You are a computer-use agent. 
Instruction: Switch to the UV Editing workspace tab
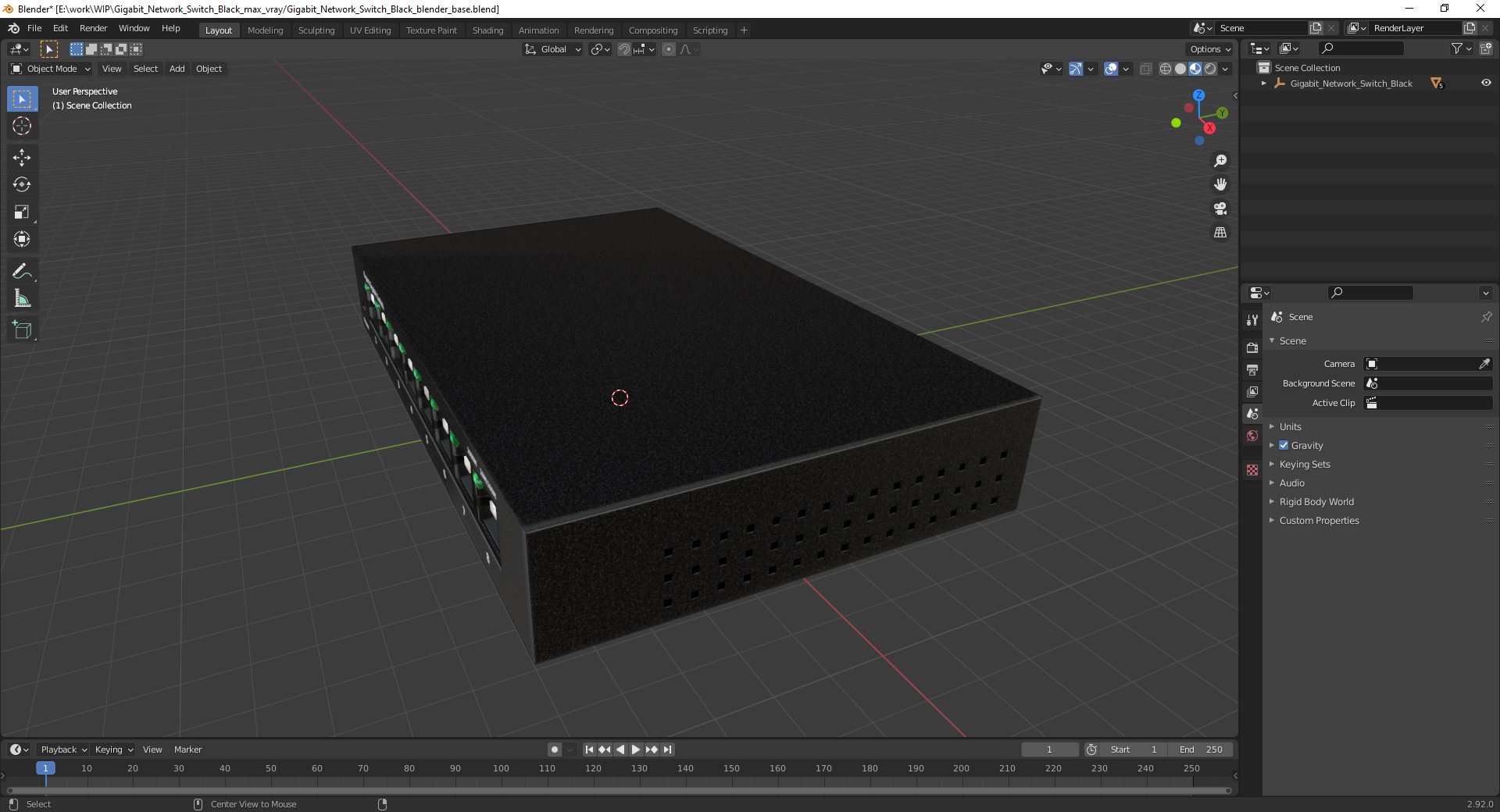pyautogui.click(x=370, y=30)
